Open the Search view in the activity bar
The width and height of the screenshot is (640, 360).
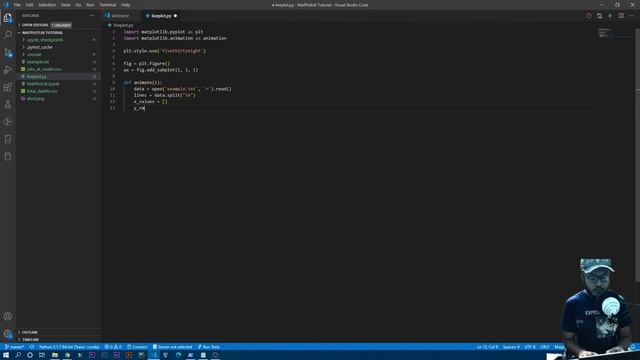pyautogui.click(x=8, y=35)
